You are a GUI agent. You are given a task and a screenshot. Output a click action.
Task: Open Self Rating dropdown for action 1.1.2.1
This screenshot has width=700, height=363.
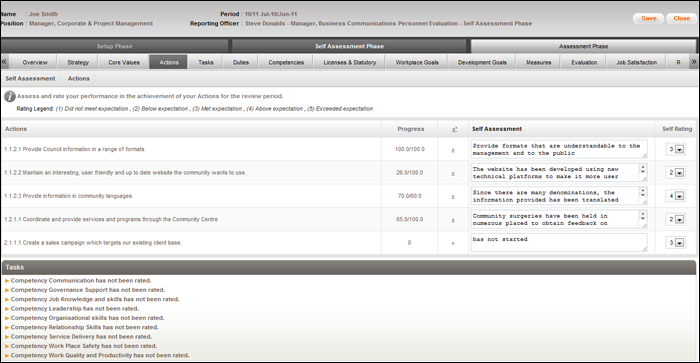point(675,150)
